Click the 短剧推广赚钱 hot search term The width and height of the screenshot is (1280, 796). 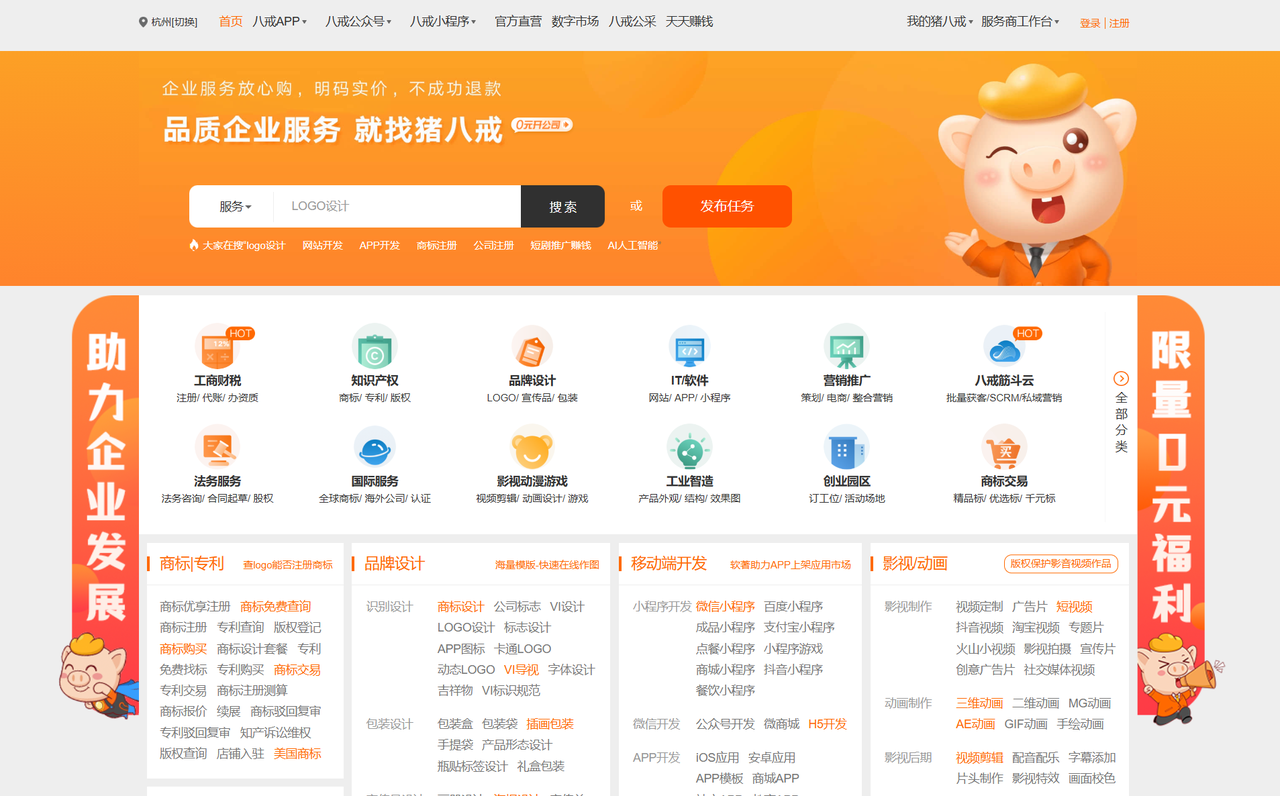click(x=561, y=245)
